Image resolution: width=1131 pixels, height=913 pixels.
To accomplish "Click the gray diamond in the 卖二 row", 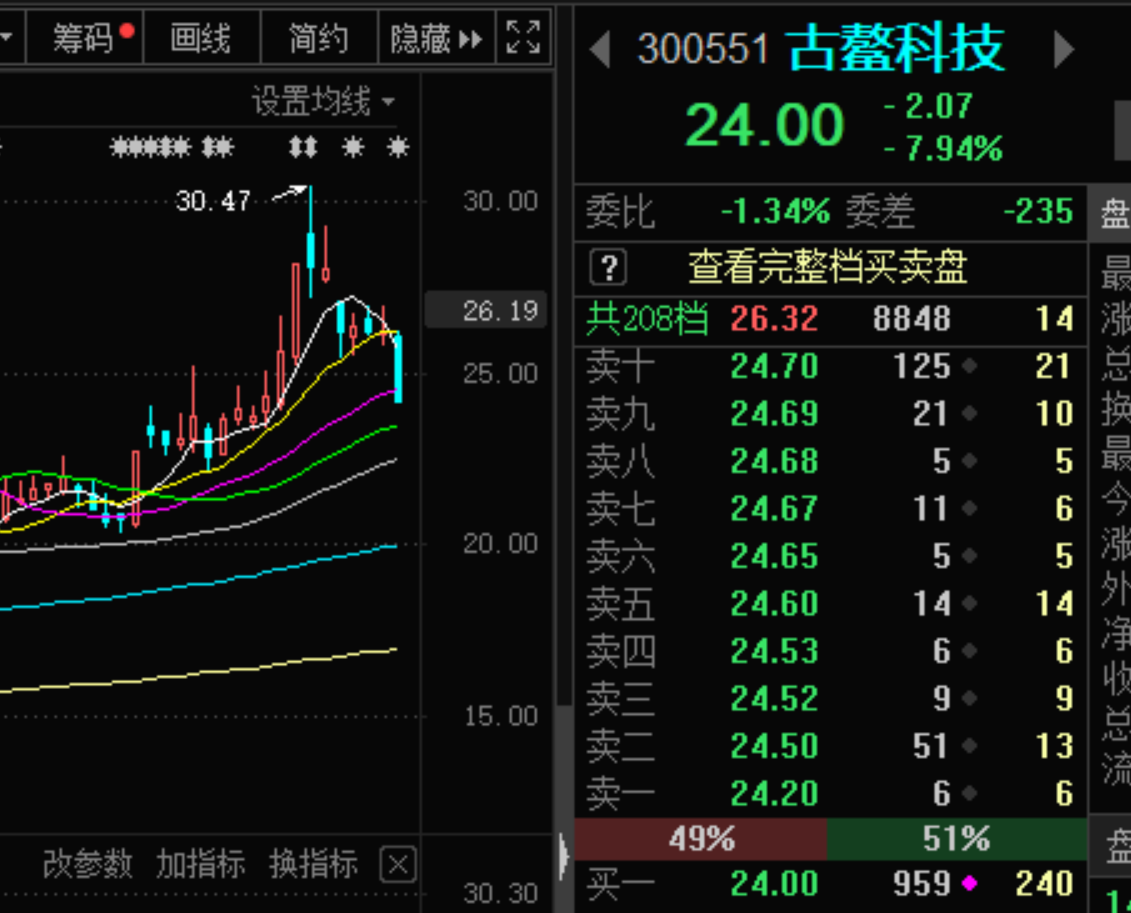I will pos(969,746).
